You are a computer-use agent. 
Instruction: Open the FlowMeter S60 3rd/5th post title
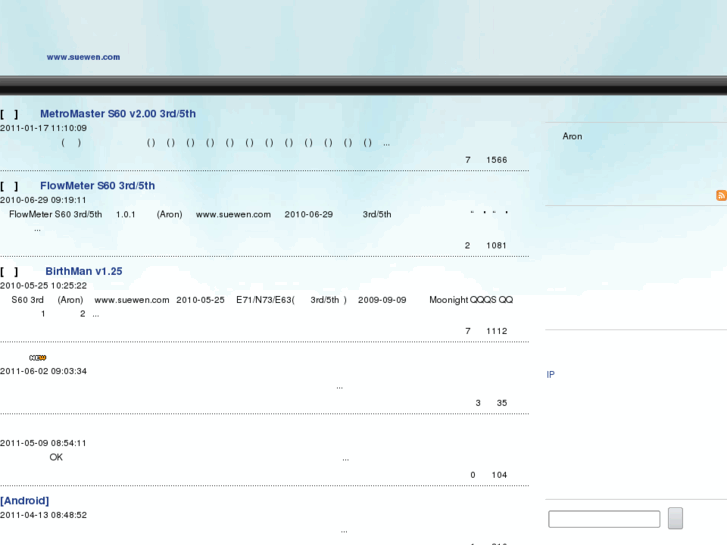click(97, 186)
